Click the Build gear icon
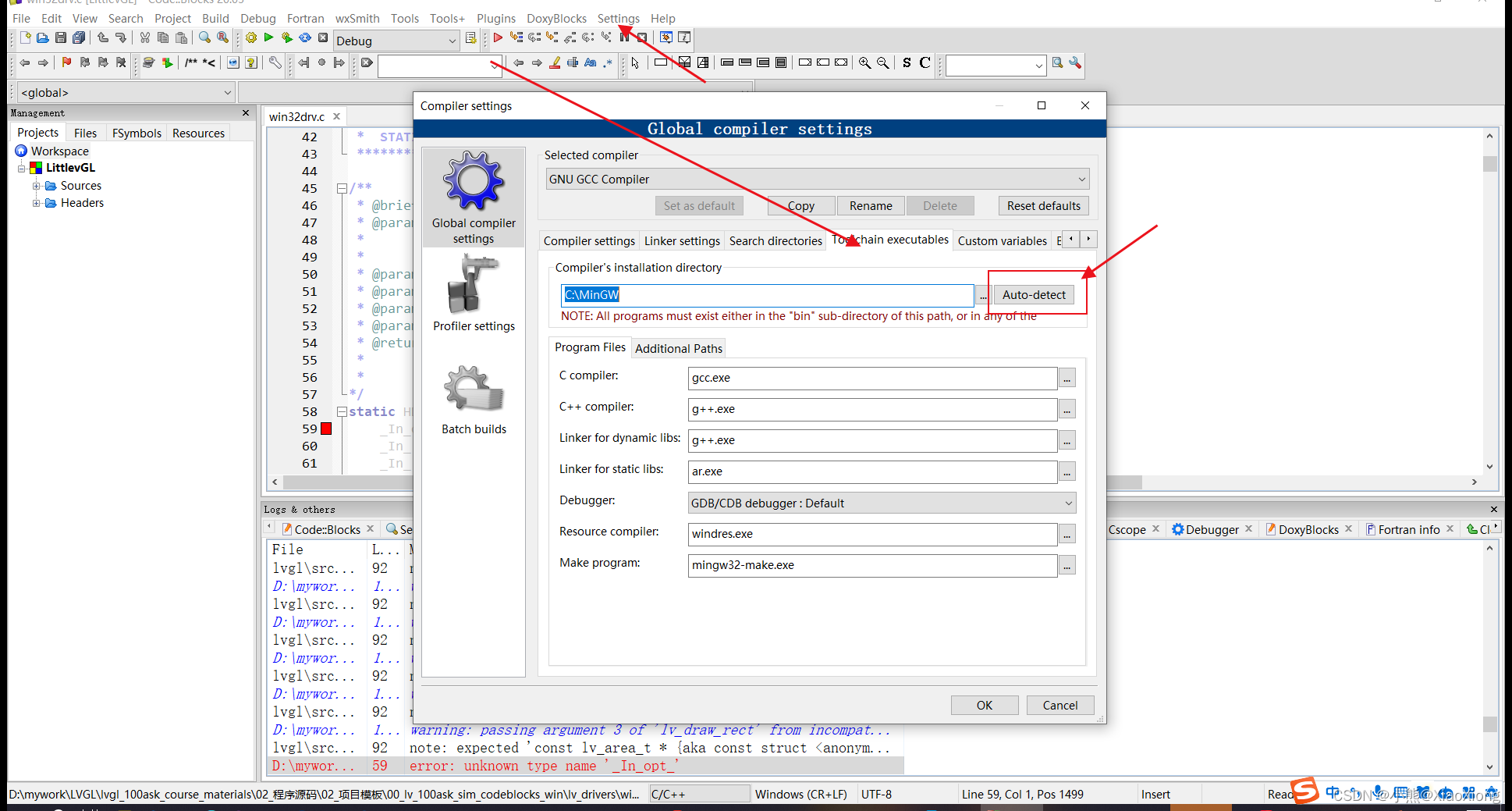The height and width of the screenshot is (811, 1512). pyautogui.click(x=250, y=37)
